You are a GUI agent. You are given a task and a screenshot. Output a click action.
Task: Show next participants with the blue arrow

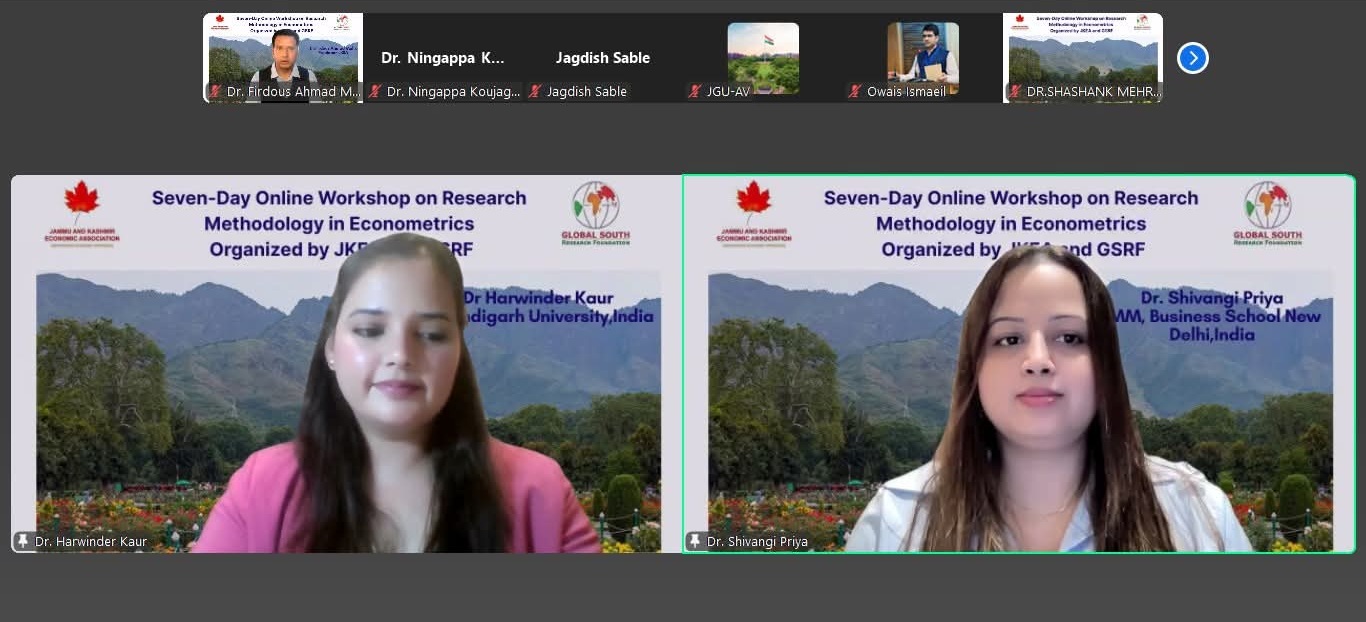click(x=1192, y=58)
